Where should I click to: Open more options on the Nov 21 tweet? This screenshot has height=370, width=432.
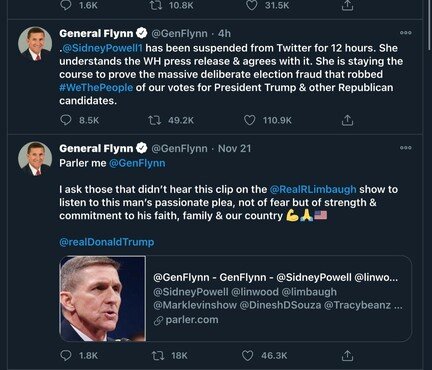pos(406,148)
